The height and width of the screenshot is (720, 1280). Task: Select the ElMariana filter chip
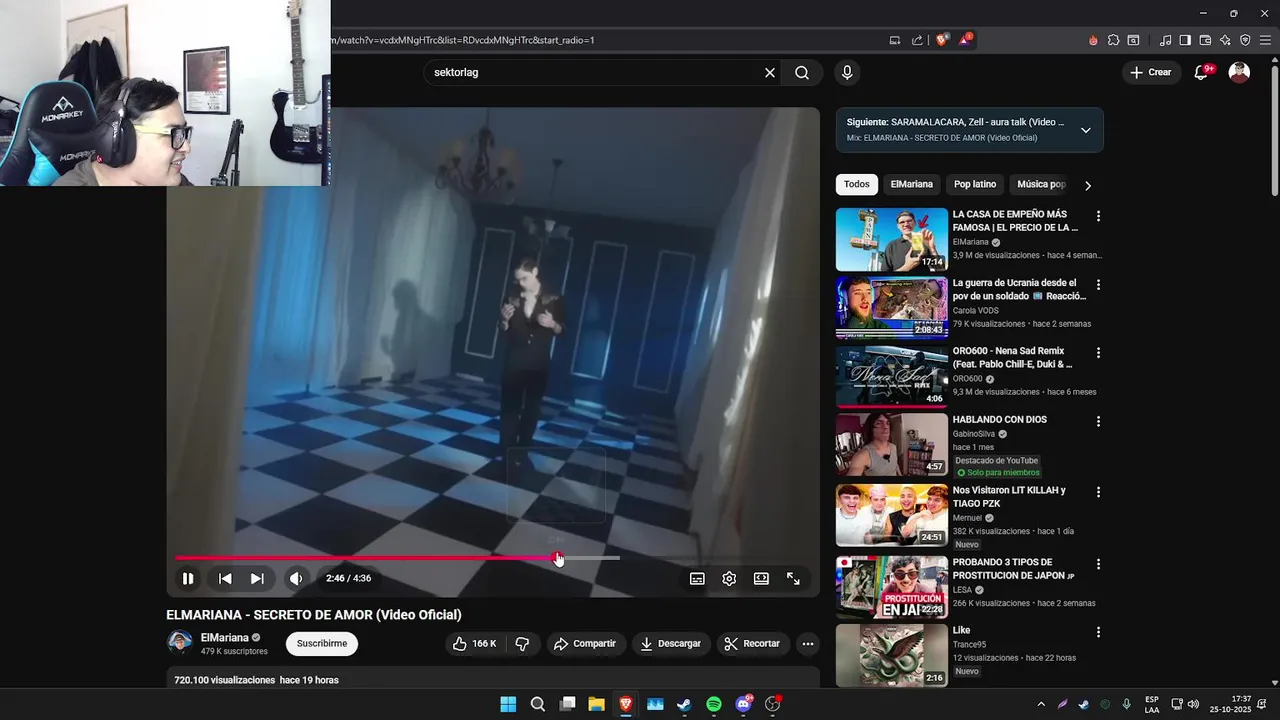911,184
